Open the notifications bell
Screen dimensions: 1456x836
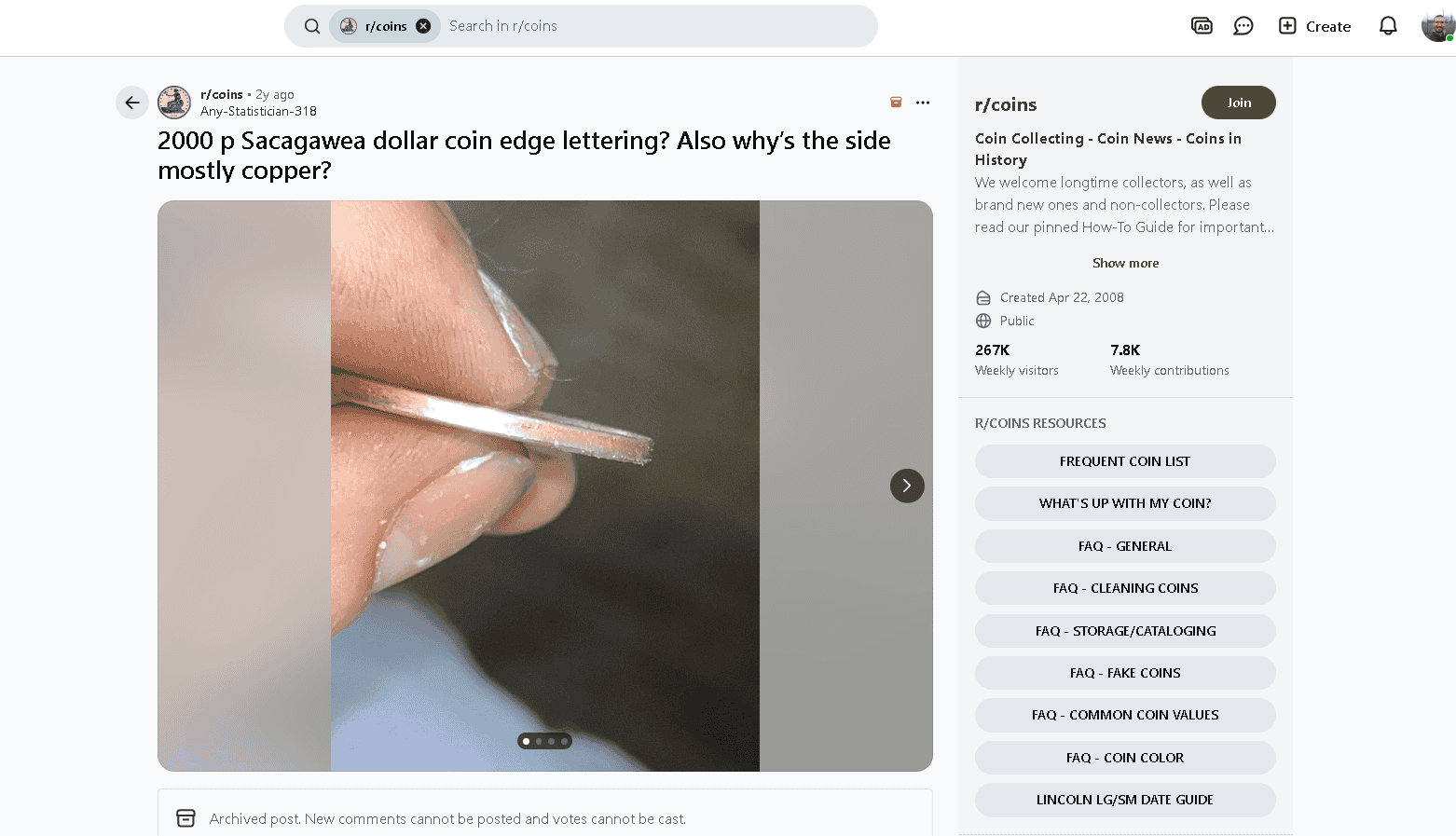click(x=1388, y=26)
